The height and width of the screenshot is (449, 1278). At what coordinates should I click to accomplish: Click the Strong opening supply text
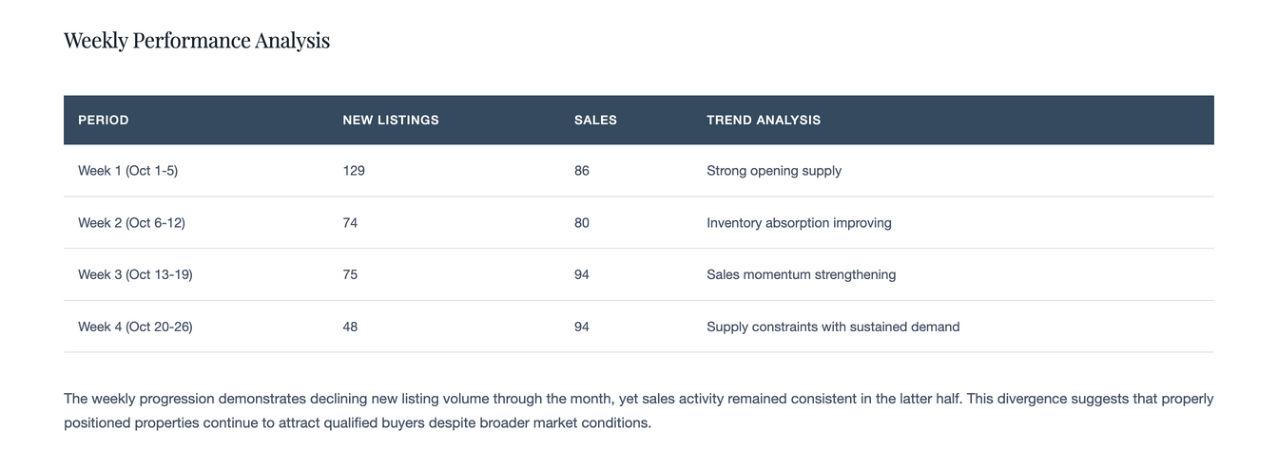[774, 171]
